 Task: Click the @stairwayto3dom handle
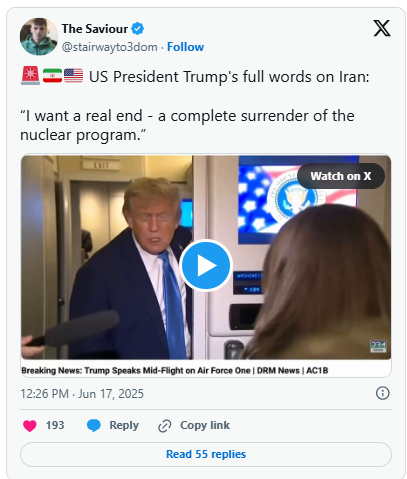(109, 47)
